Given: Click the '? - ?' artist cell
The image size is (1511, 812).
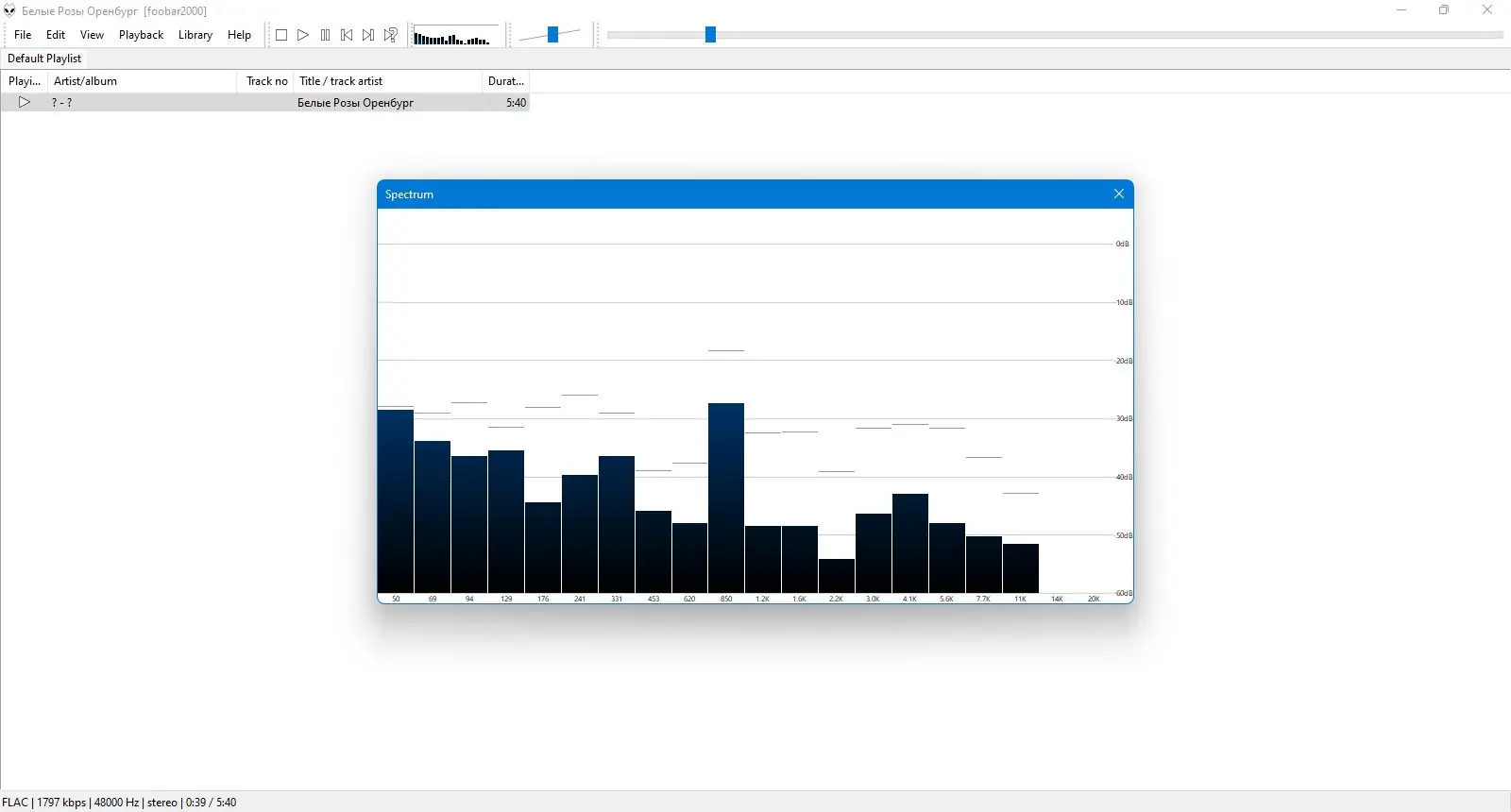Looking at the screenshot, I should coord(61,103).
